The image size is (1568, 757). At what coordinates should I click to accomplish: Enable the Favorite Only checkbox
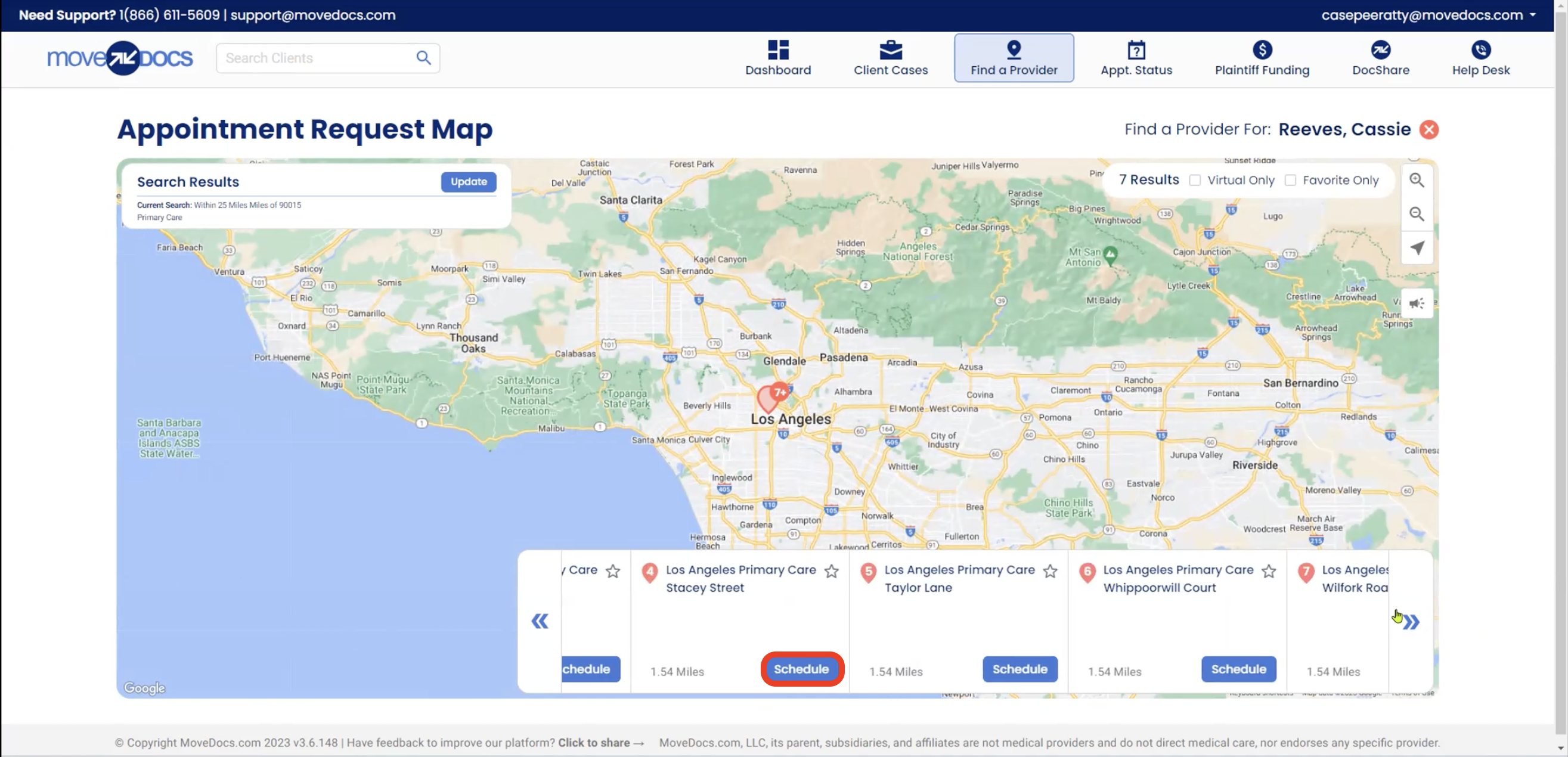(1290, 180)
